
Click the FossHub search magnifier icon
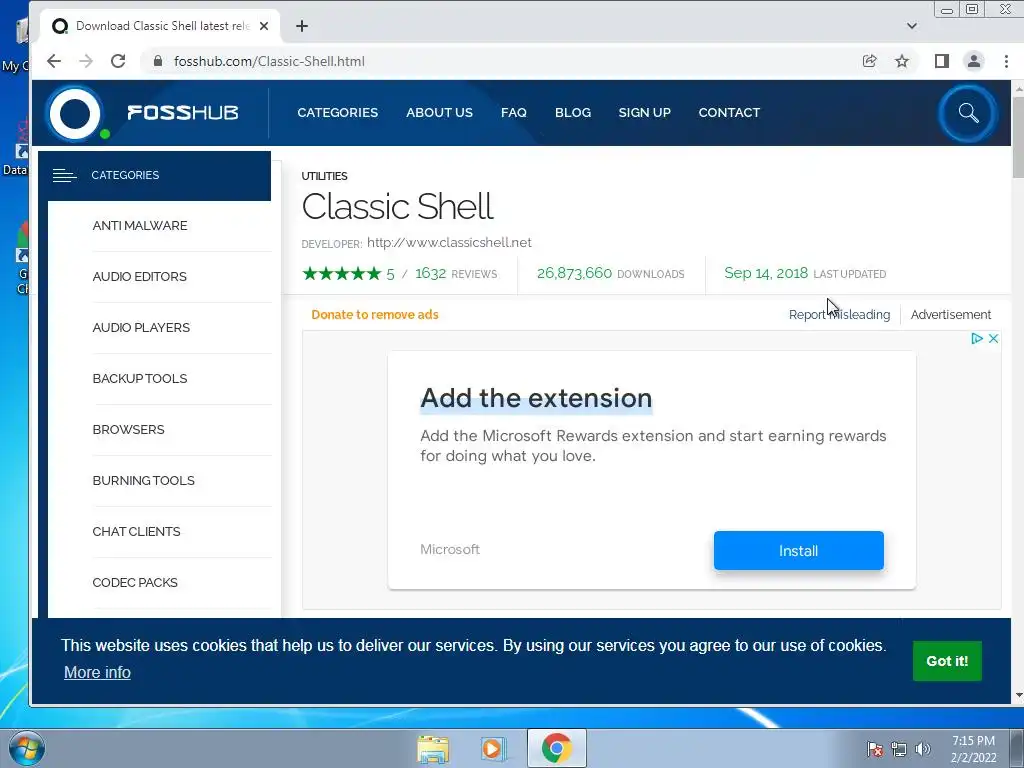click(x=968, y=113)
